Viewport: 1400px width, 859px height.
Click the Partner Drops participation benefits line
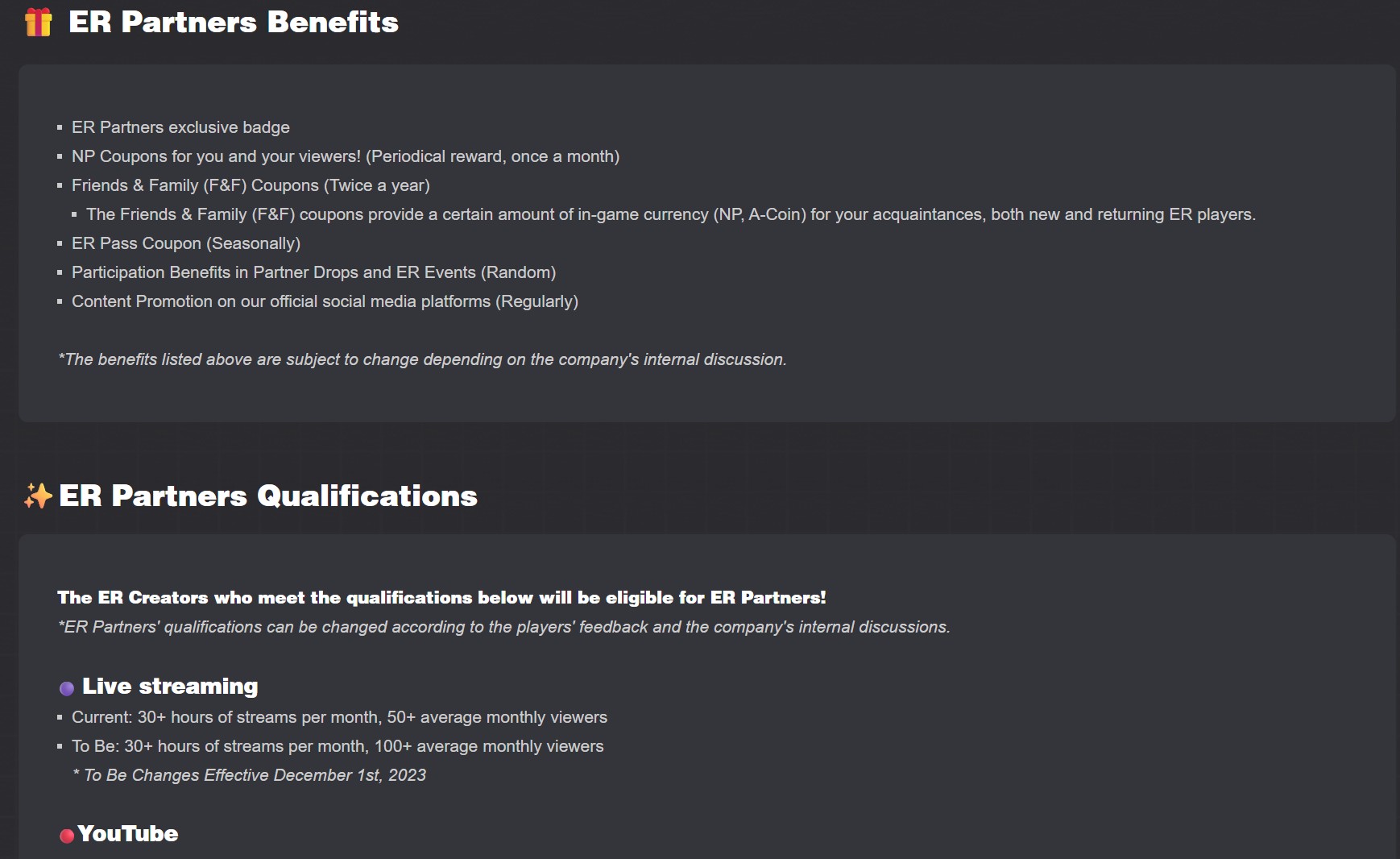tap(313, 272)
